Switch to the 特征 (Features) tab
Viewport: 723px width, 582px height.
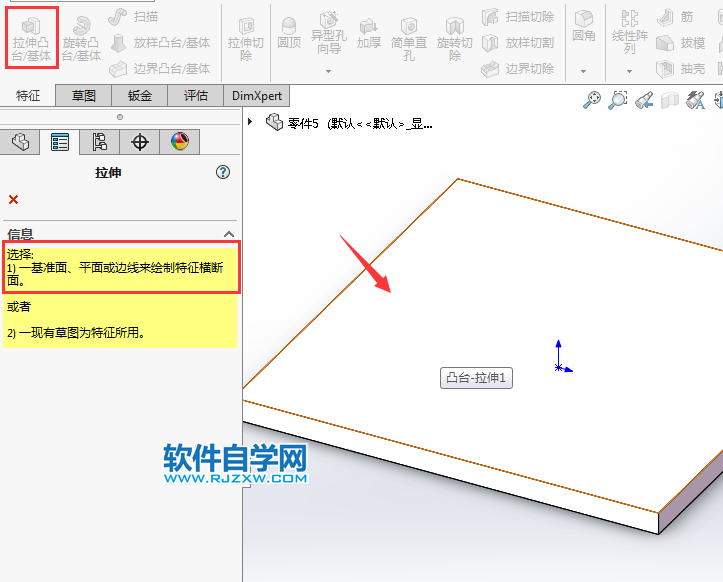point(28,95)
